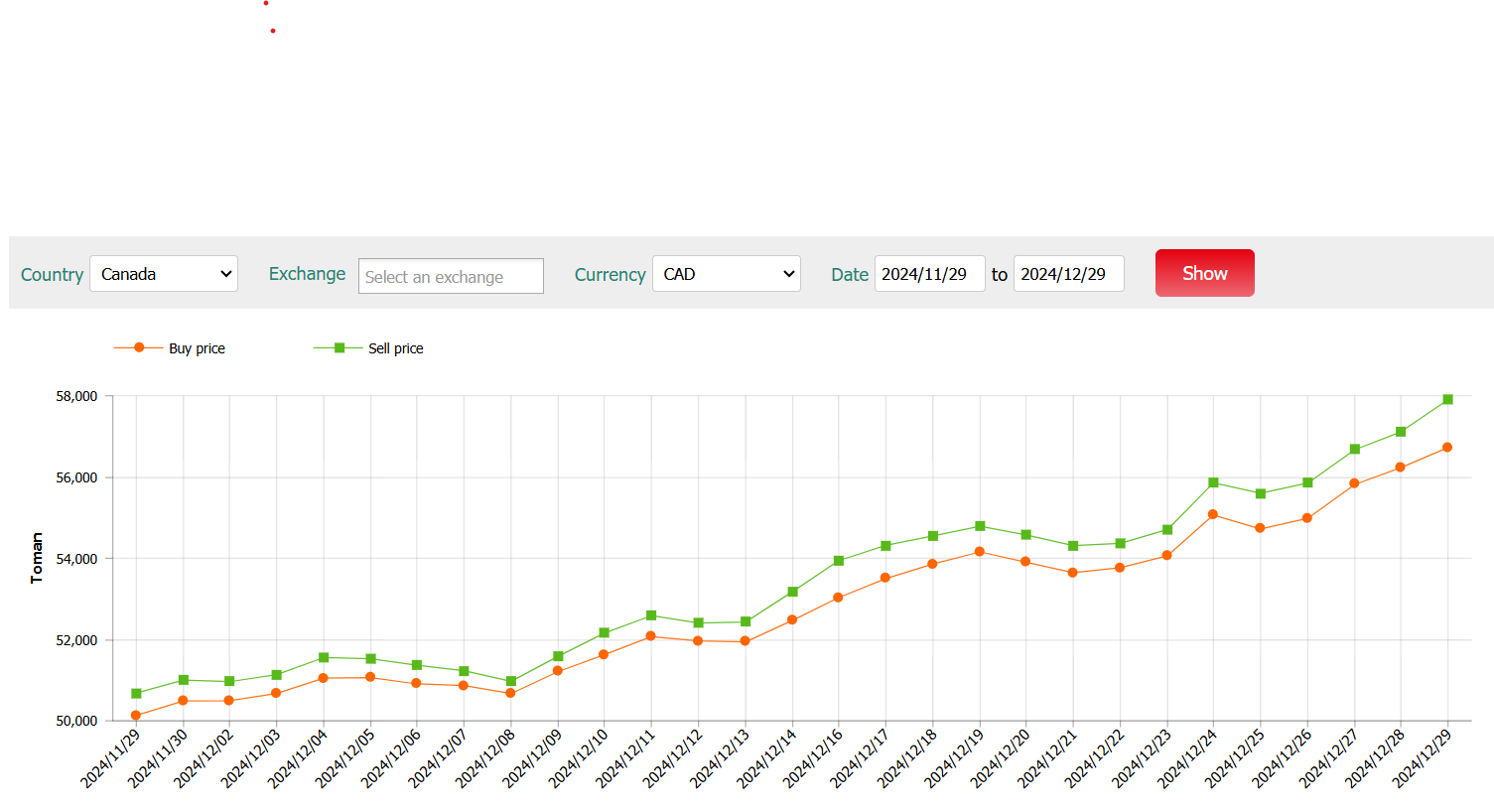
Task: Click the Toman axis title
Action: 37,558
